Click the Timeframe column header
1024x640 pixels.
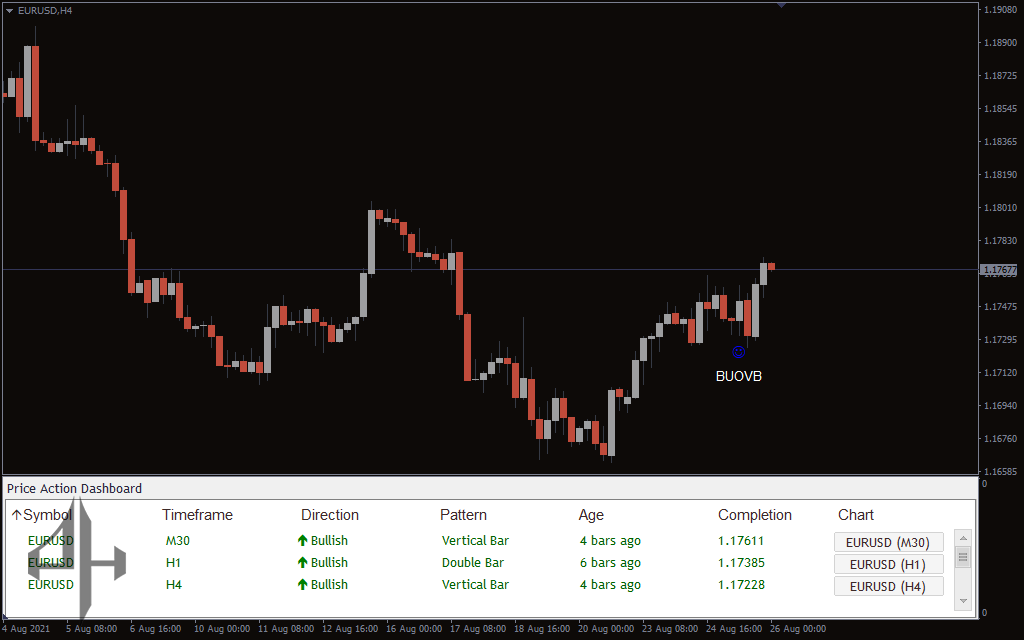[197, 515]
